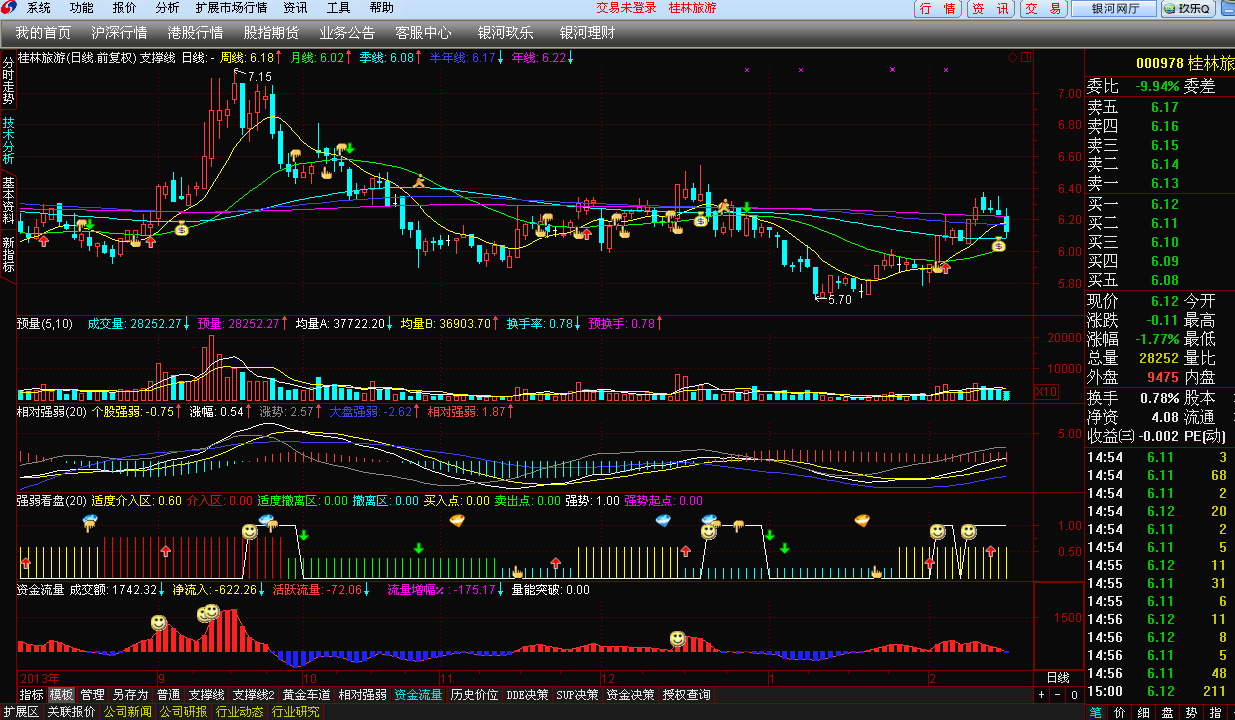Viewport: 1235px width, 720px height.
Task: Click the 管理 bottom tab
Action: (x=93, y=694)
